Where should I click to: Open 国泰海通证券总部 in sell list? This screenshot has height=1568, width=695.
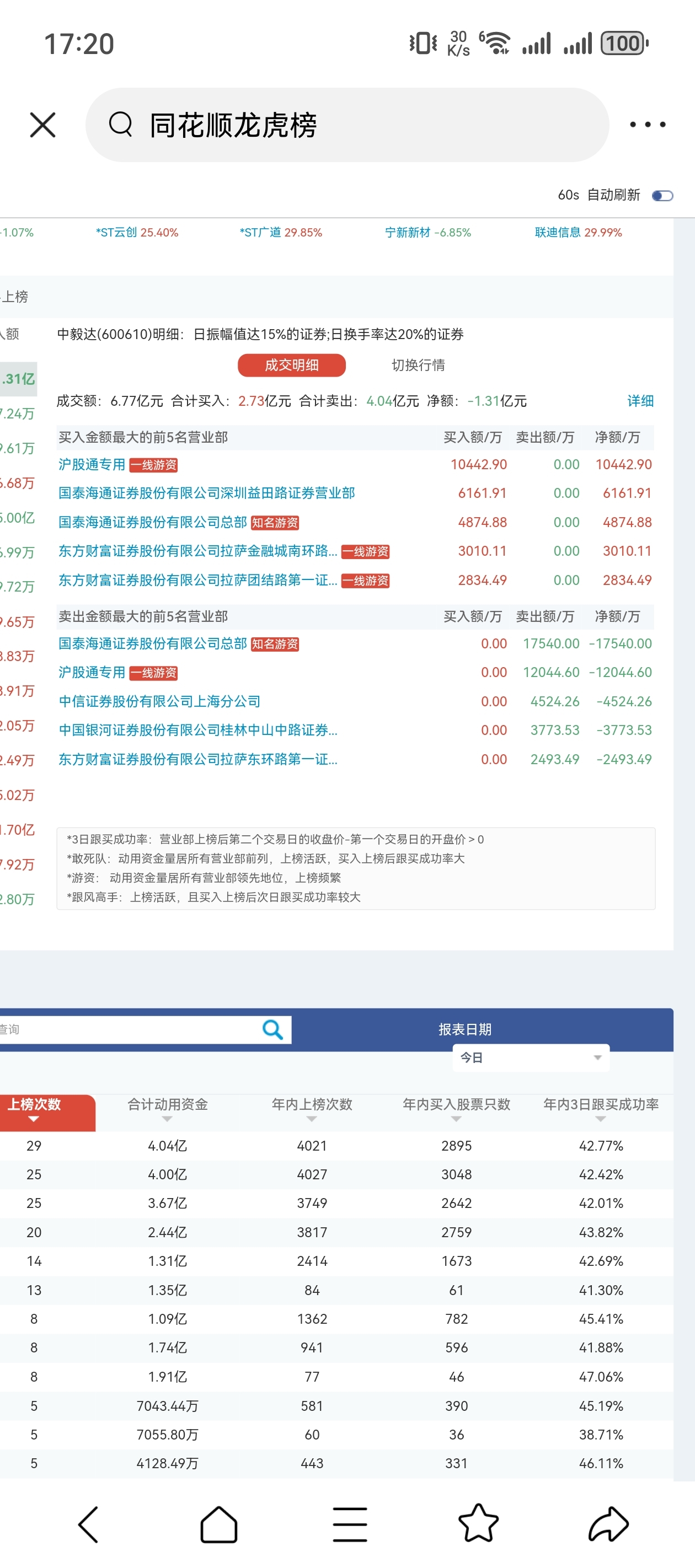pos(153,643)
